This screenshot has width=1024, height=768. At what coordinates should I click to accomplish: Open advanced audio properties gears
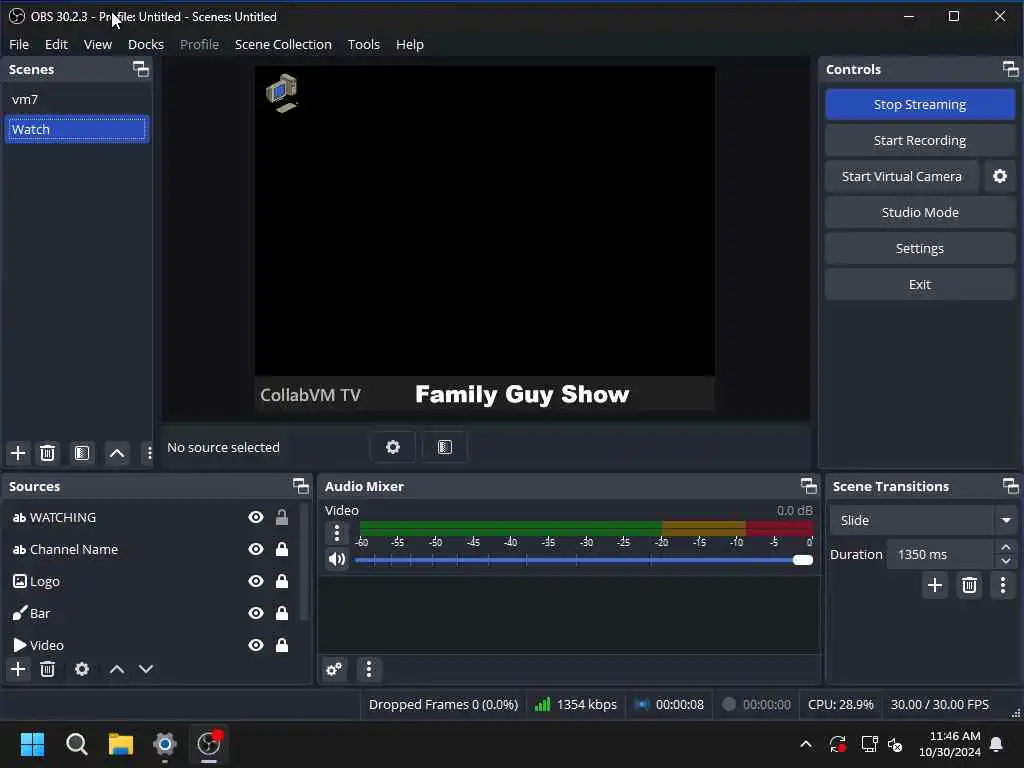334,669
